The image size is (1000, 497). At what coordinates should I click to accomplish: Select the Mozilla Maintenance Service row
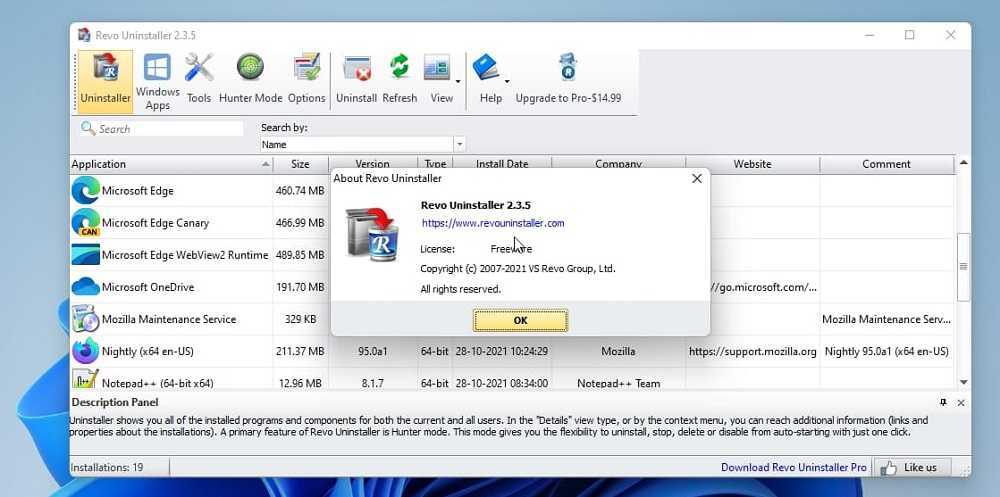pos(169,320)
